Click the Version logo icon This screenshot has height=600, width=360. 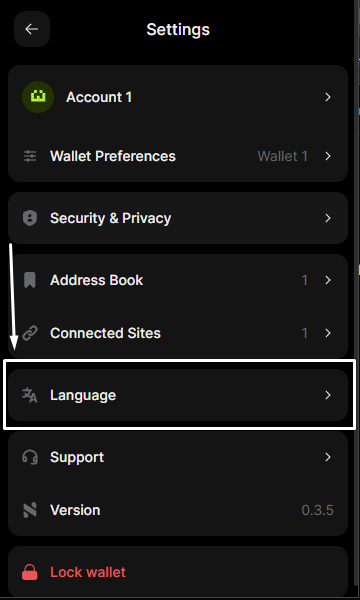(30, 510)
